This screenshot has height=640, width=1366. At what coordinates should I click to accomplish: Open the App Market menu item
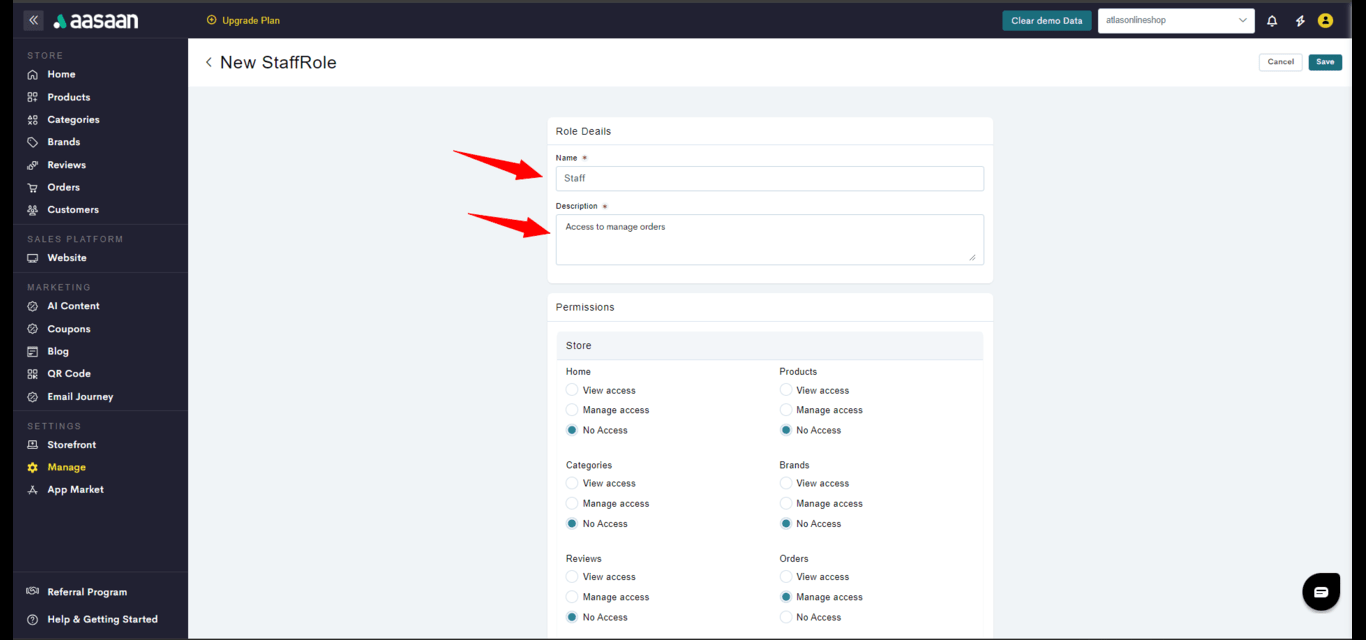(75, 490)
